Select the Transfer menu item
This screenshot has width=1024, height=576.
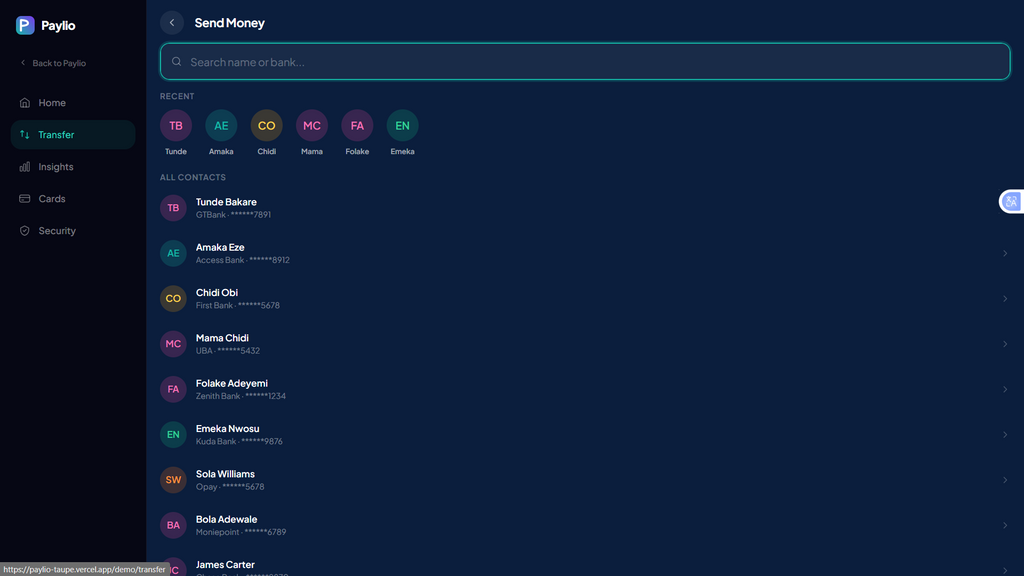click(x=73, y=135)
